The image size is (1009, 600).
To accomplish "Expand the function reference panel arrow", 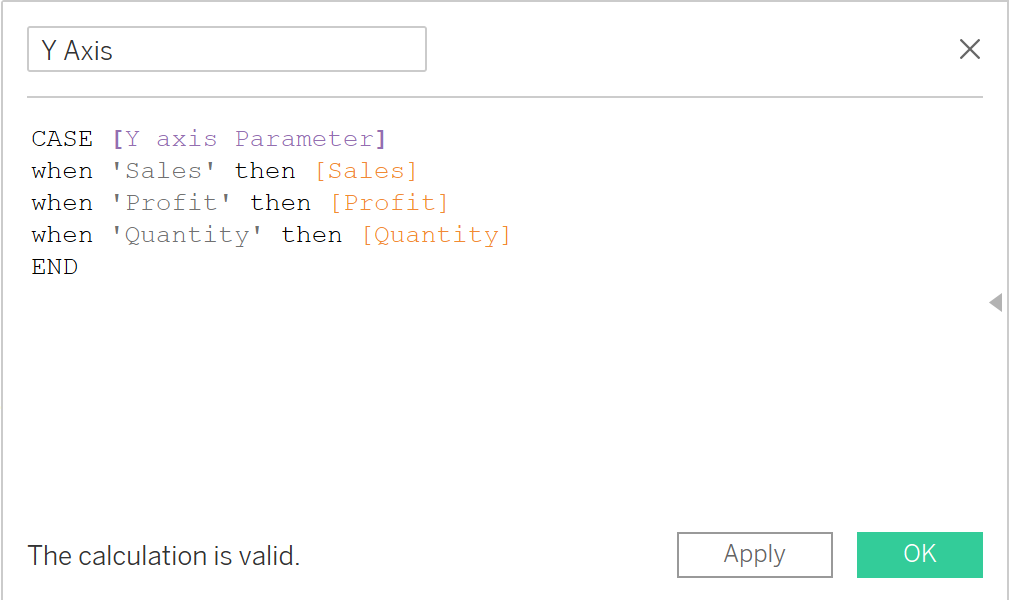I will [995, 302].
